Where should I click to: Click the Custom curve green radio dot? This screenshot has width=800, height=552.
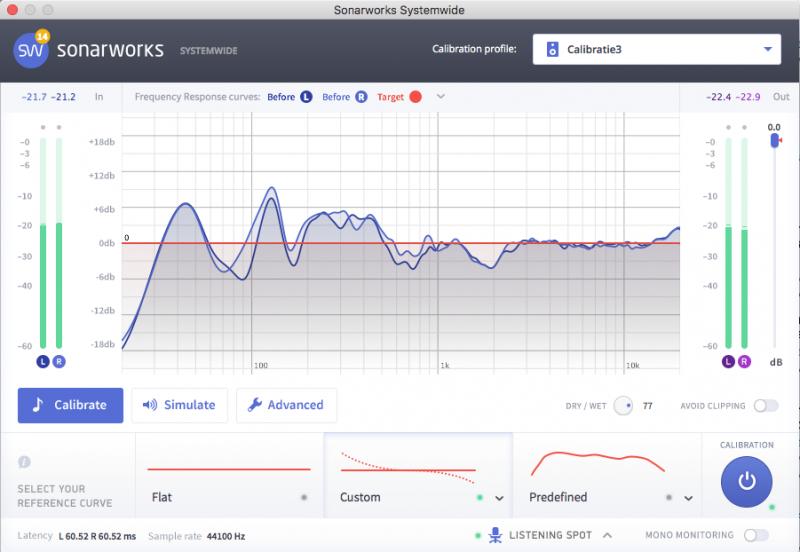[480, 497]
